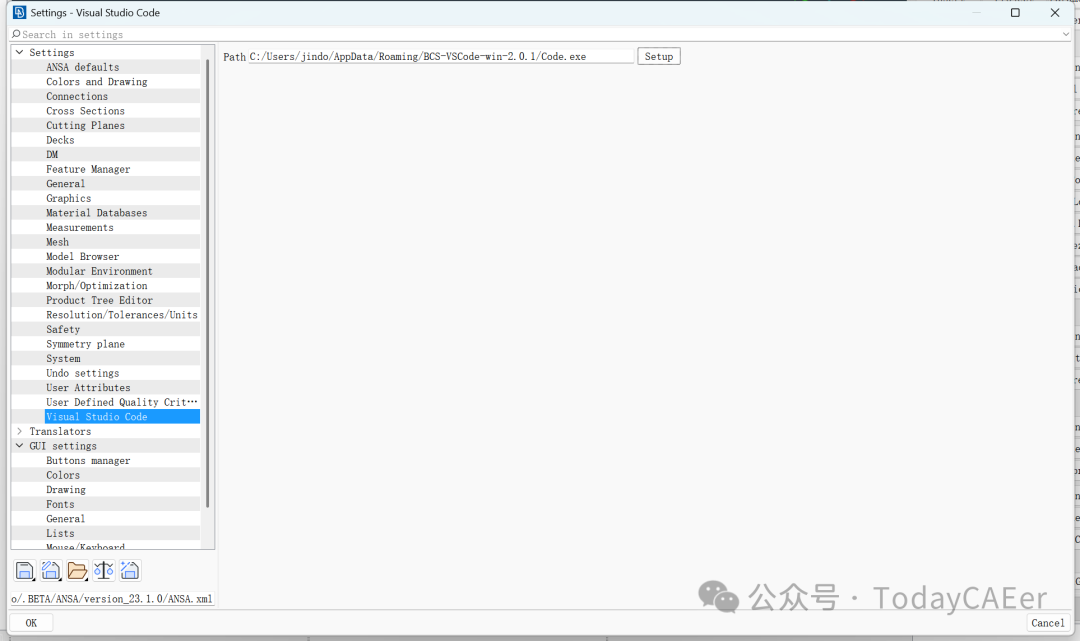Select Colors under GUI settings

point(63,475)
